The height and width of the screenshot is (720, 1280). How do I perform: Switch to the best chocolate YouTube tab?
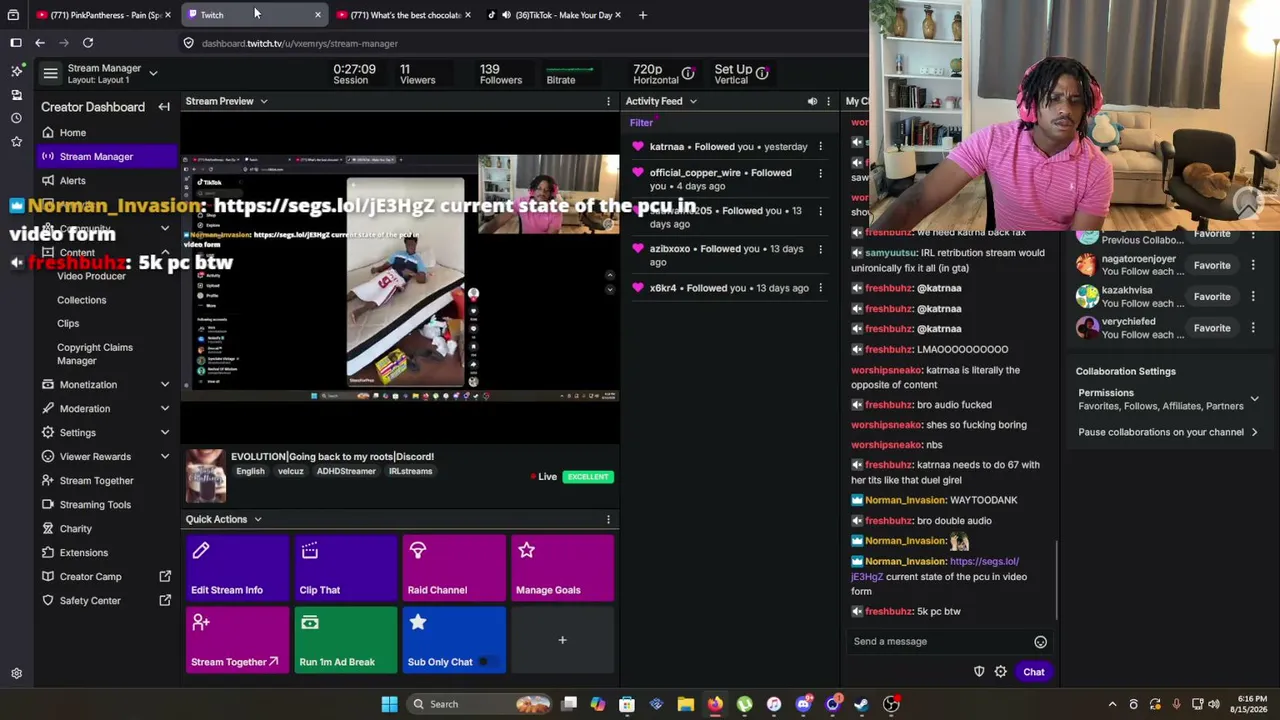402,15
